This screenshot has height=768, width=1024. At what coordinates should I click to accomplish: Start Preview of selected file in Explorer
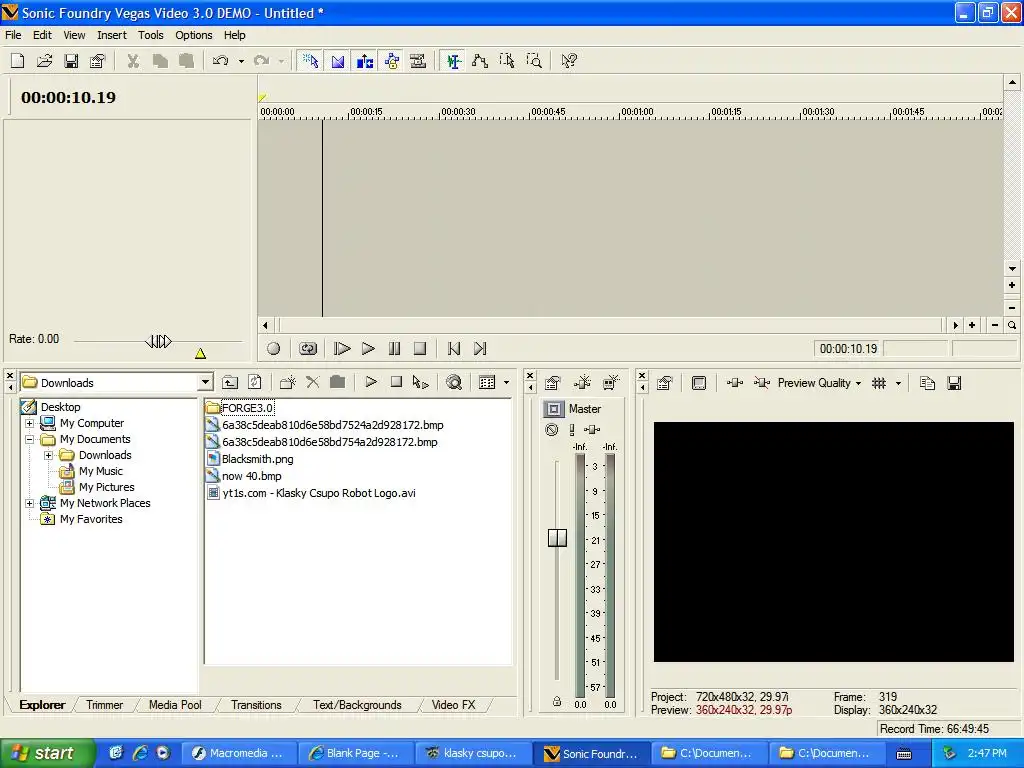pyautogui.click(x=371, y=382)
